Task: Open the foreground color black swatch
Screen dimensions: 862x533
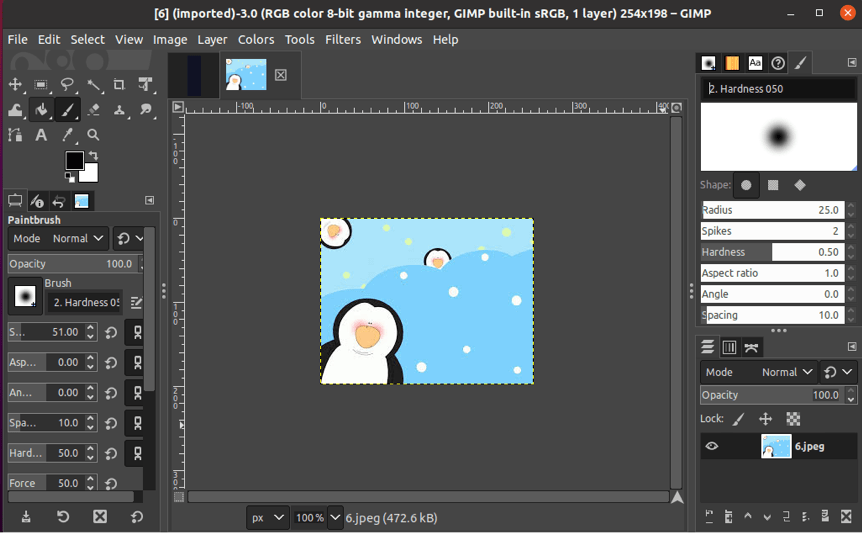Action: coord(74,160)
